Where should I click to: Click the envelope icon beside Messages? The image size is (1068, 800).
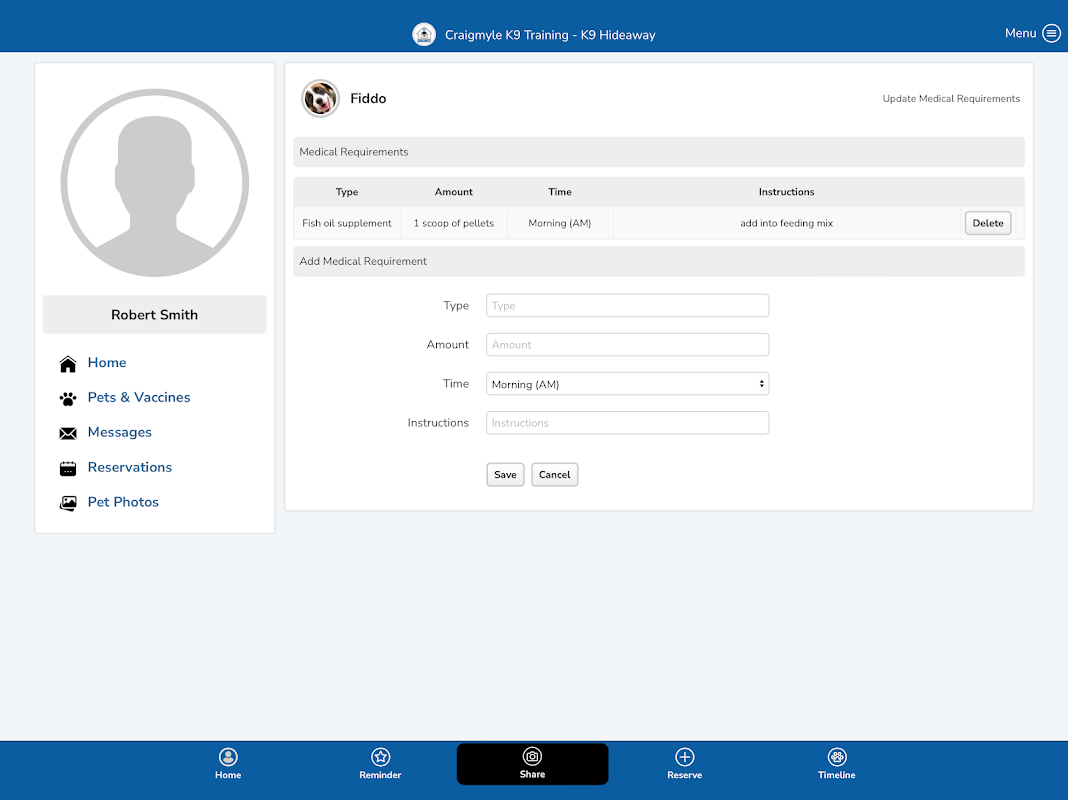click(x=68, y=434)
